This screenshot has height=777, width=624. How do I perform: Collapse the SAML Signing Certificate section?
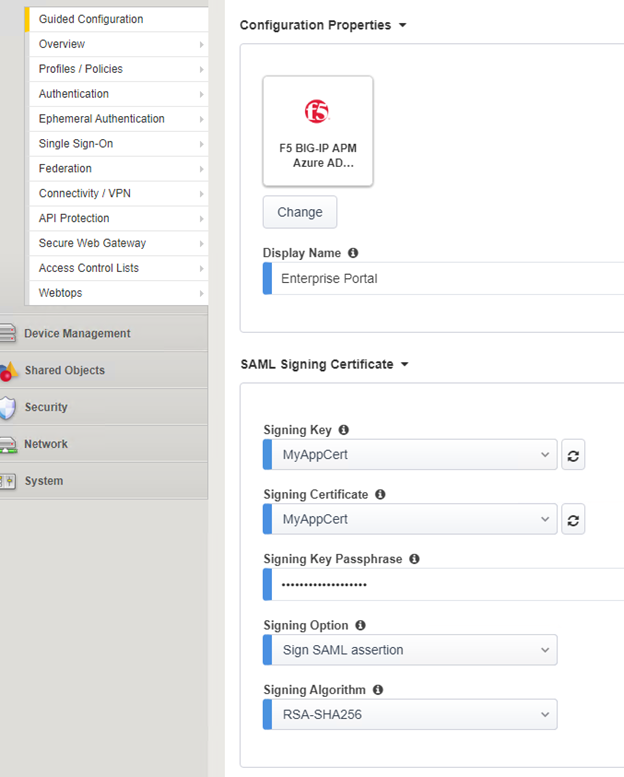(x=404, y=365)
